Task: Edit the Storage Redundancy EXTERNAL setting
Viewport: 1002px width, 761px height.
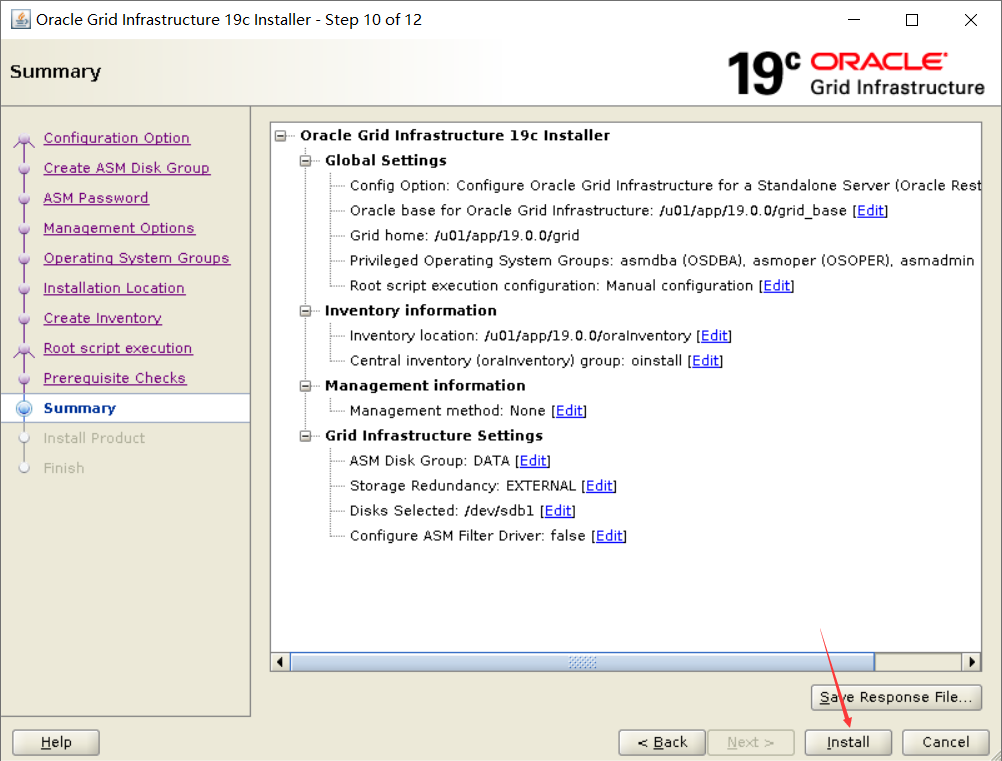Action: [599, 486]
